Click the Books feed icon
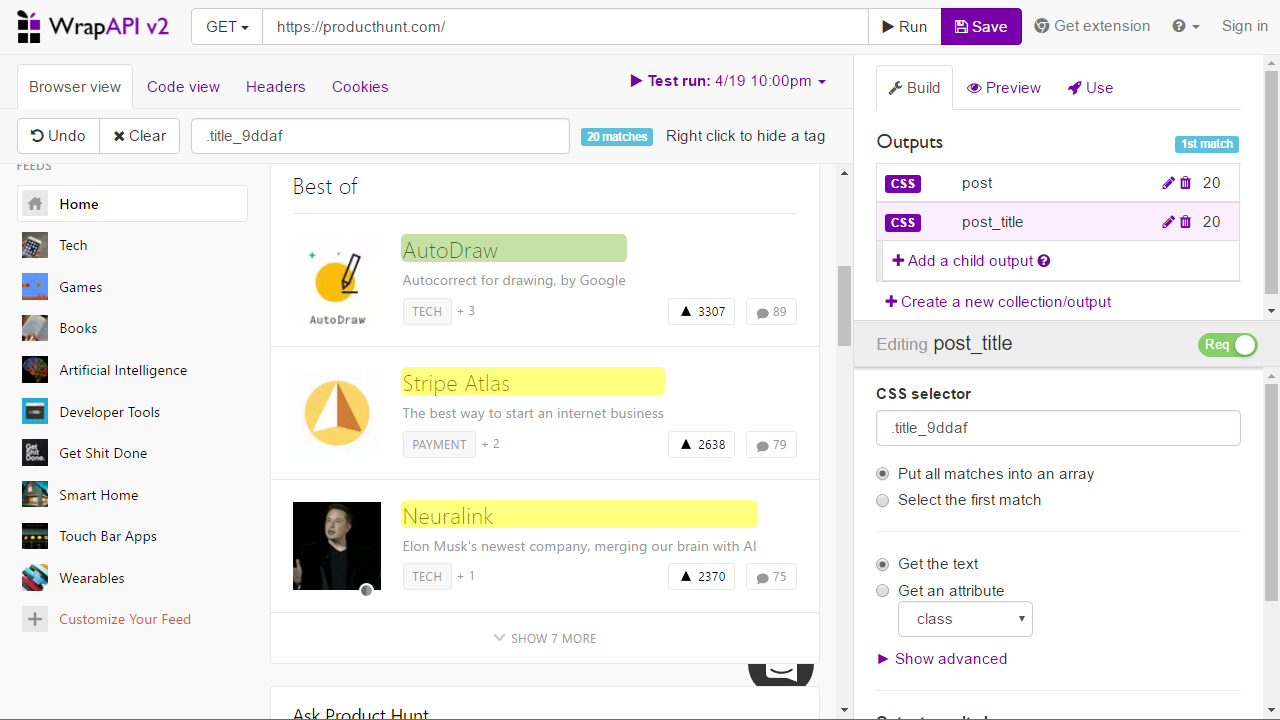The height and width of the screenshot is (720, 1280). tap(35, 328)
